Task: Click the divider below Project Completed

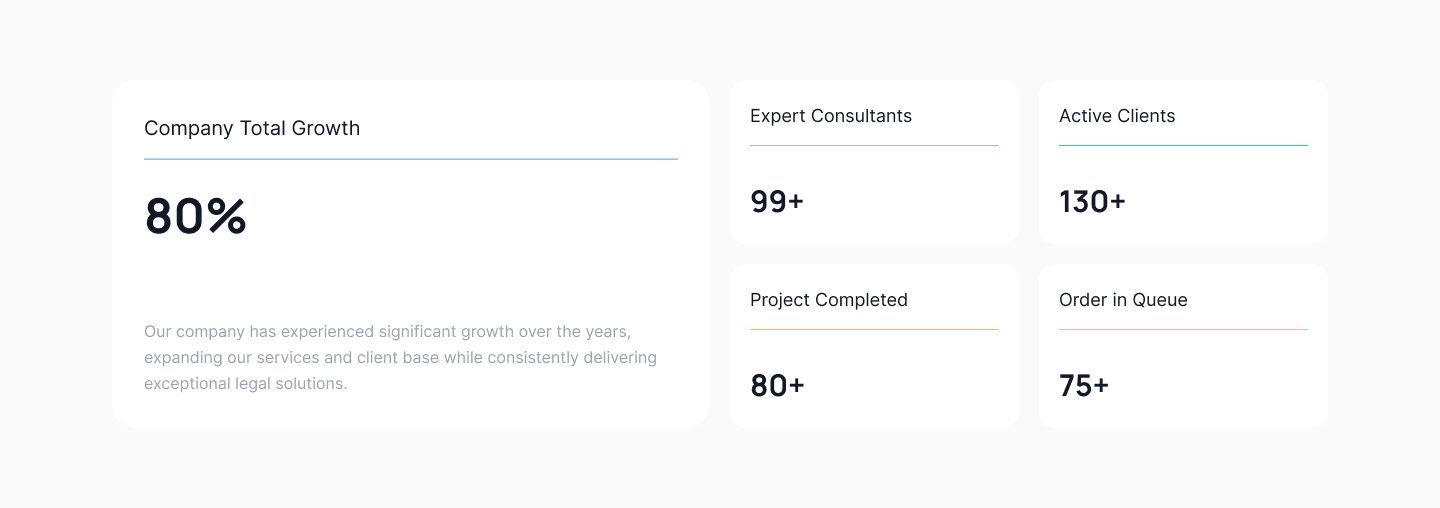Action: 874,330
